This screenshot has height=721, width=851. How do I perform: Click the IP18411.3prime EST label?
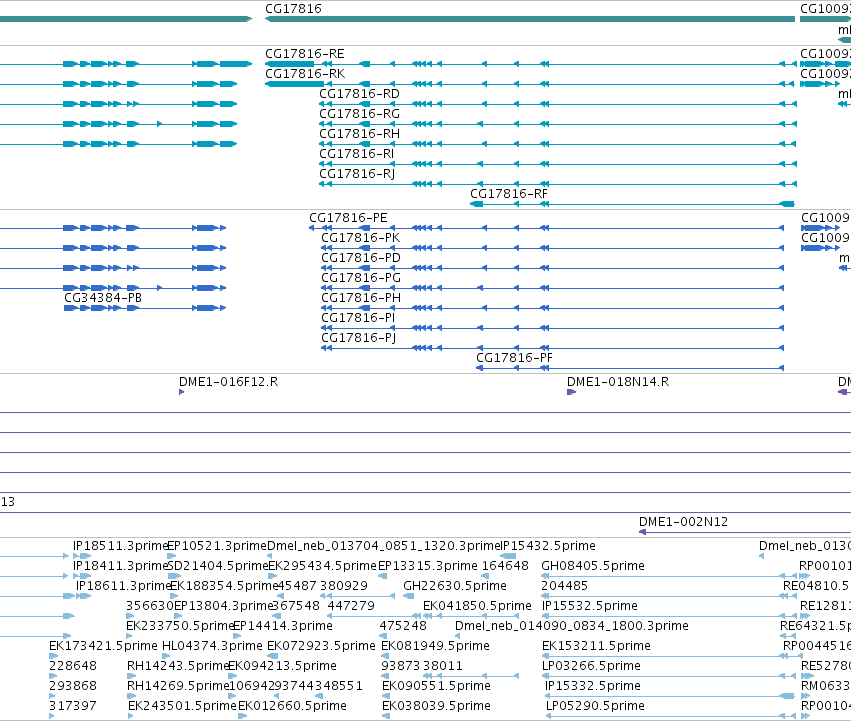pyautogui.click(x=120, y=566)
